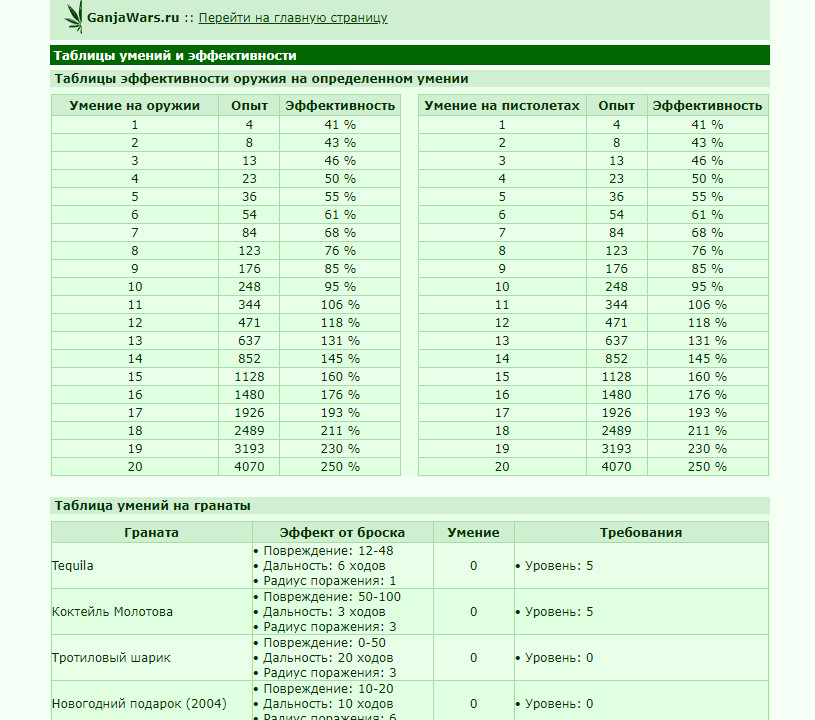Click 'Уровень: 5' in the Tequila row

(x=559, y=566)
